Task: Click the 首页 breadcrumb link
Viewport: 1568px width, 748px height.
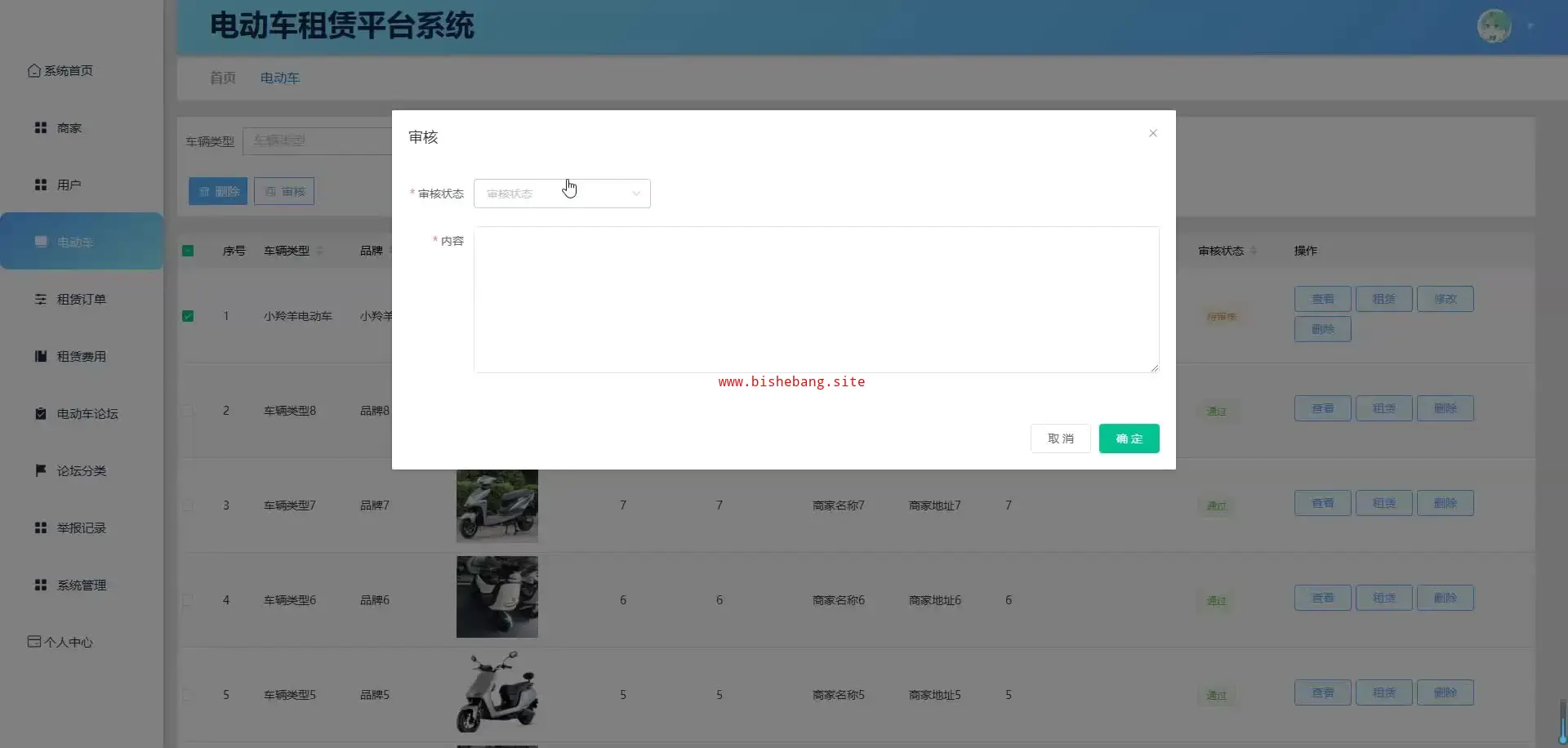Action: click(223, 78)
